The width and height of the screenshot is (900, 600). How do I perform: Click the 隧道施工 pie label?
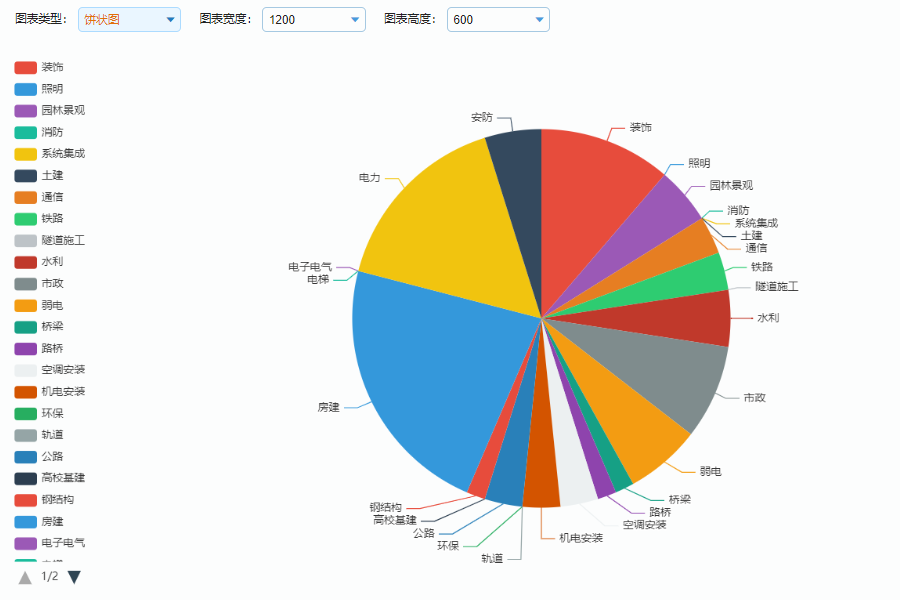coord(777,287)
